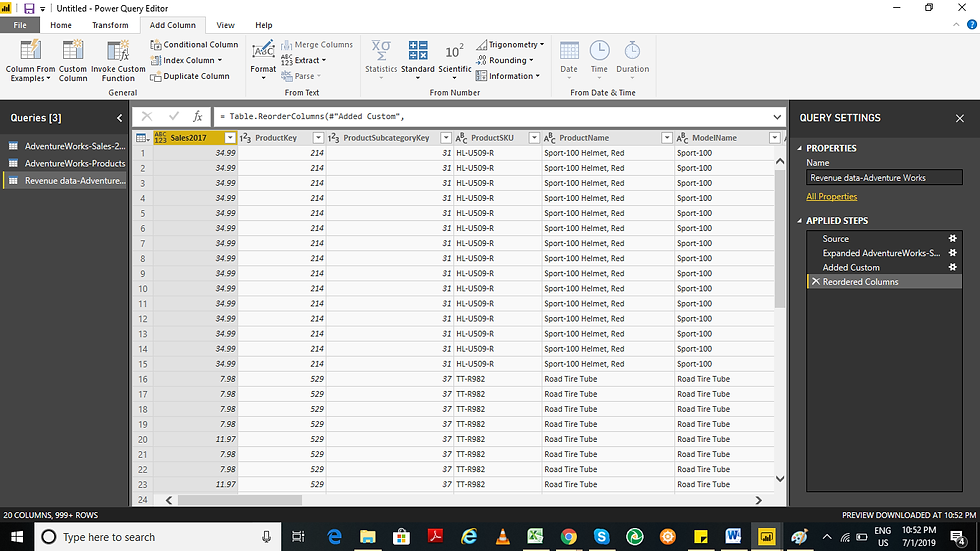
Task: Open ProductSubcategoryKey filter dropdown
Action: [x=446, y=137]
